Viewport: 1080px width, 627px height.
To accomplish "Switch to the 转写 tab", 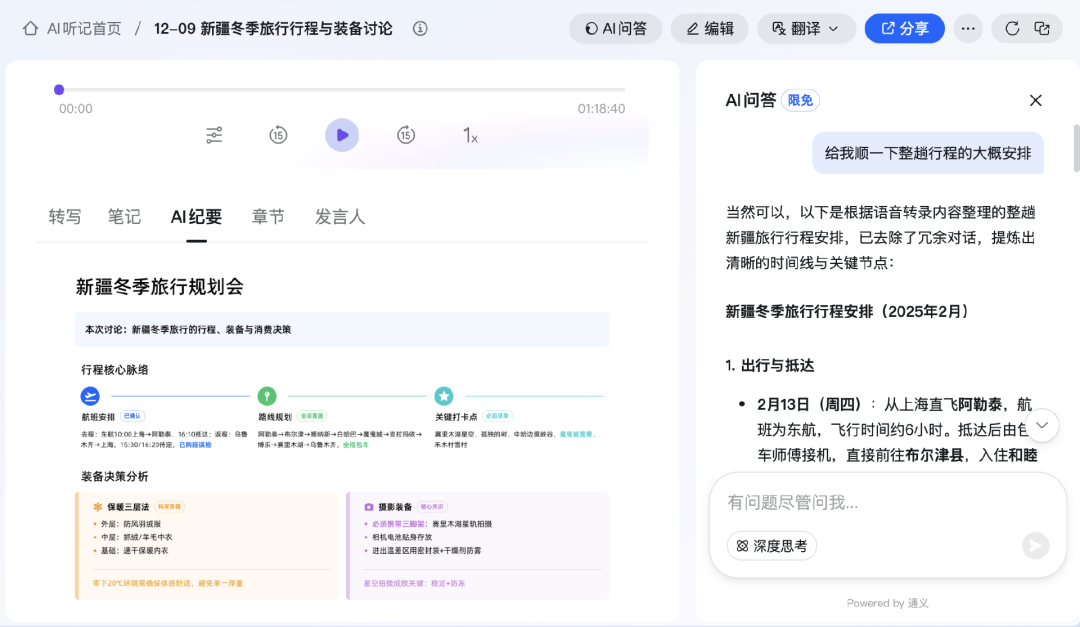I will pyautogui.click(x=65, y=217).
